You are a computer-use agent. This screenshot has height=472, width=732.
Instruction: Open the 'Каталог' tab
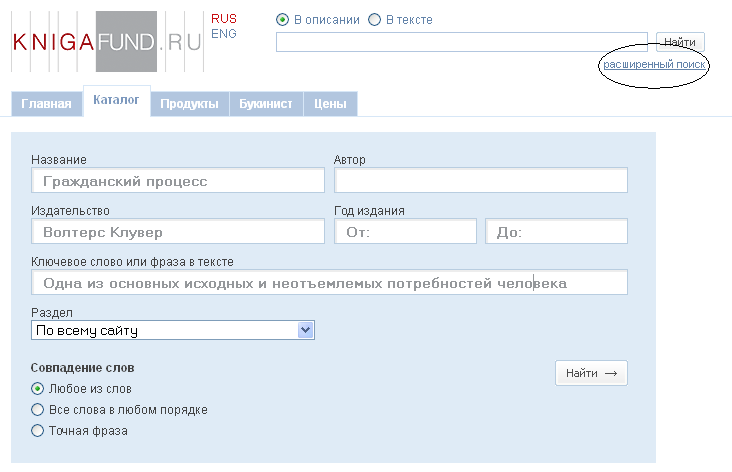pyautogui.click(x=116, y=100)
